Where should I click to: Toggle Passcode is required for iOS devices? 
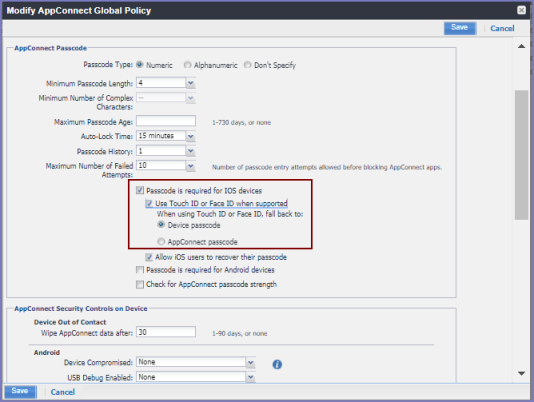point(140,190)
